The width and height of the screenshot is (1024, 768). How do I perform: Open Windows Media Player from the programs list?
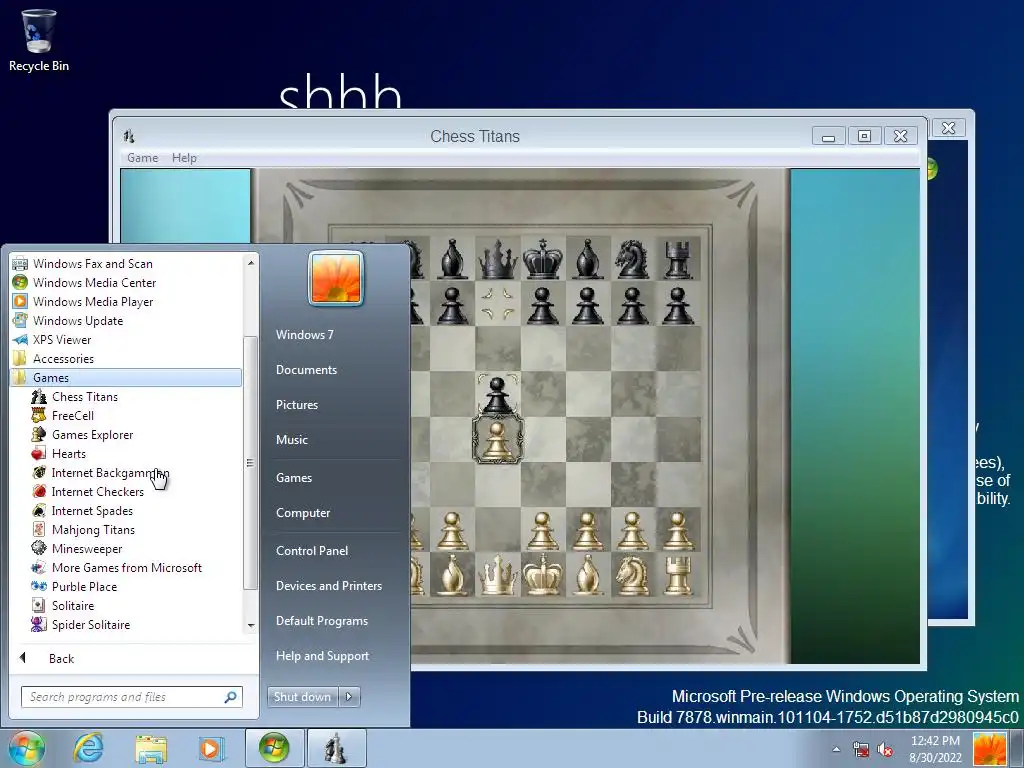pyautogui.click(x=93, y=301)
